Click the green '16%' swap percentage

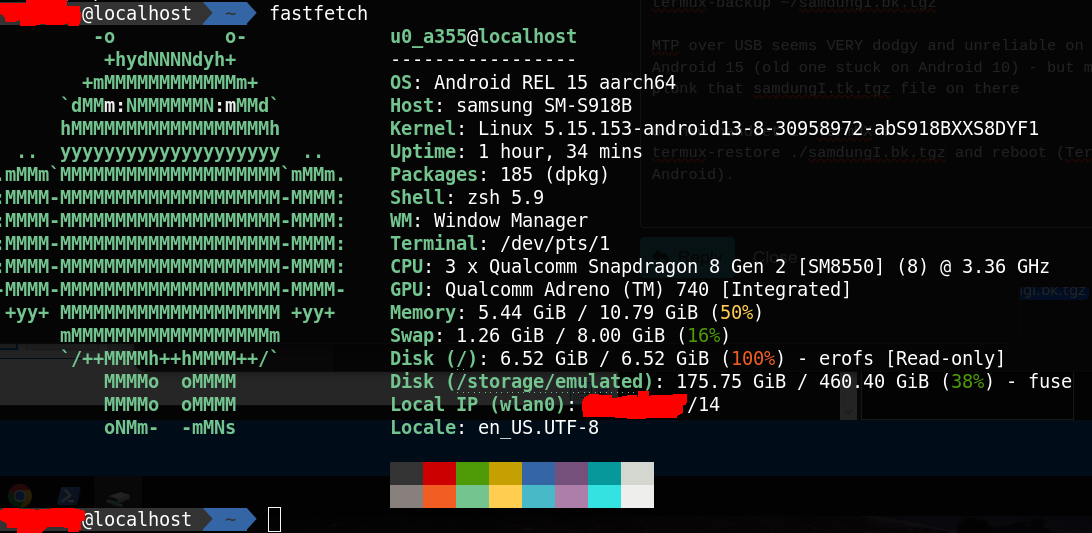[x=704, y=336]
